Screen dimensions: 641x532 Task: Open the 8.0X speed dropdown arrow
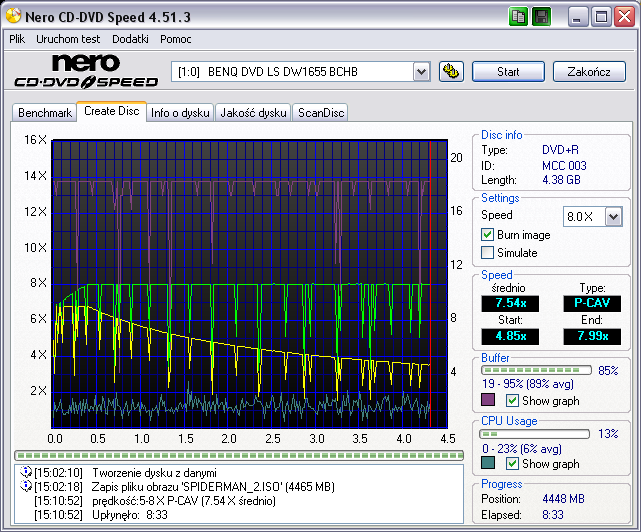point(614,216)
